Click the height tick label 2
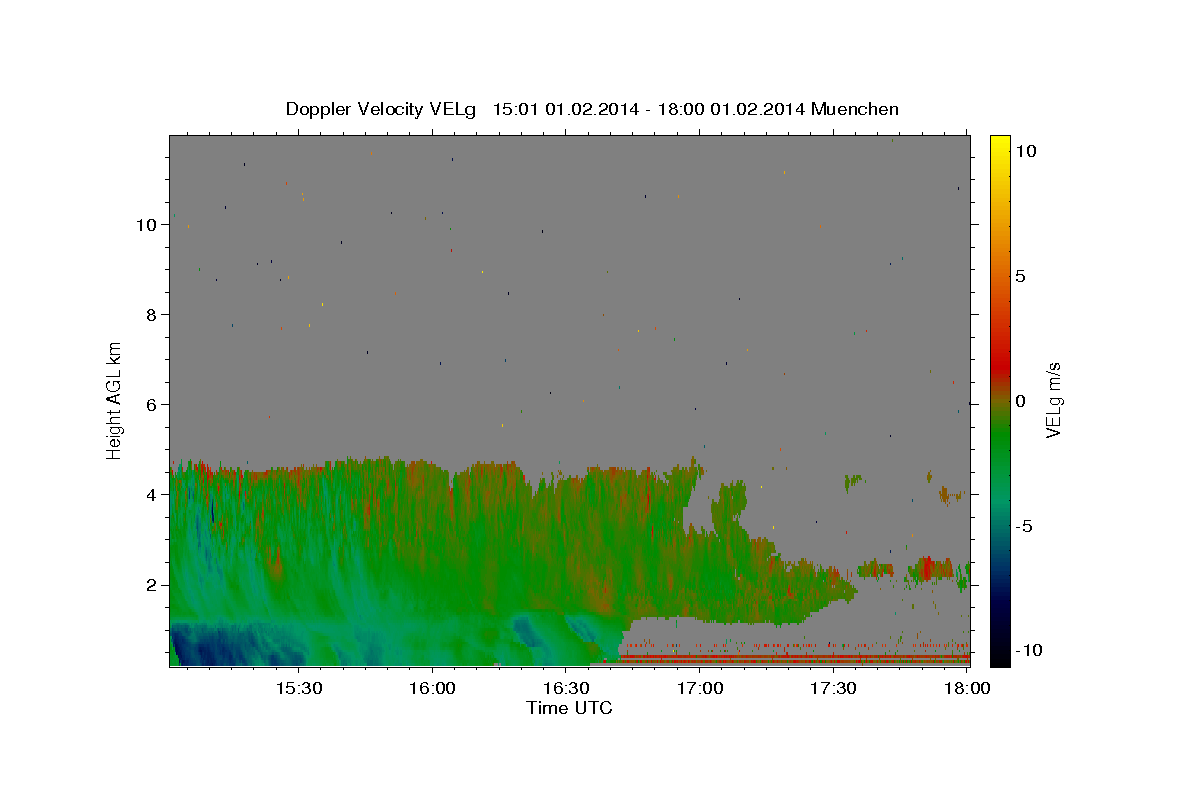This screenshot has height=800, width=1200. 152,585
